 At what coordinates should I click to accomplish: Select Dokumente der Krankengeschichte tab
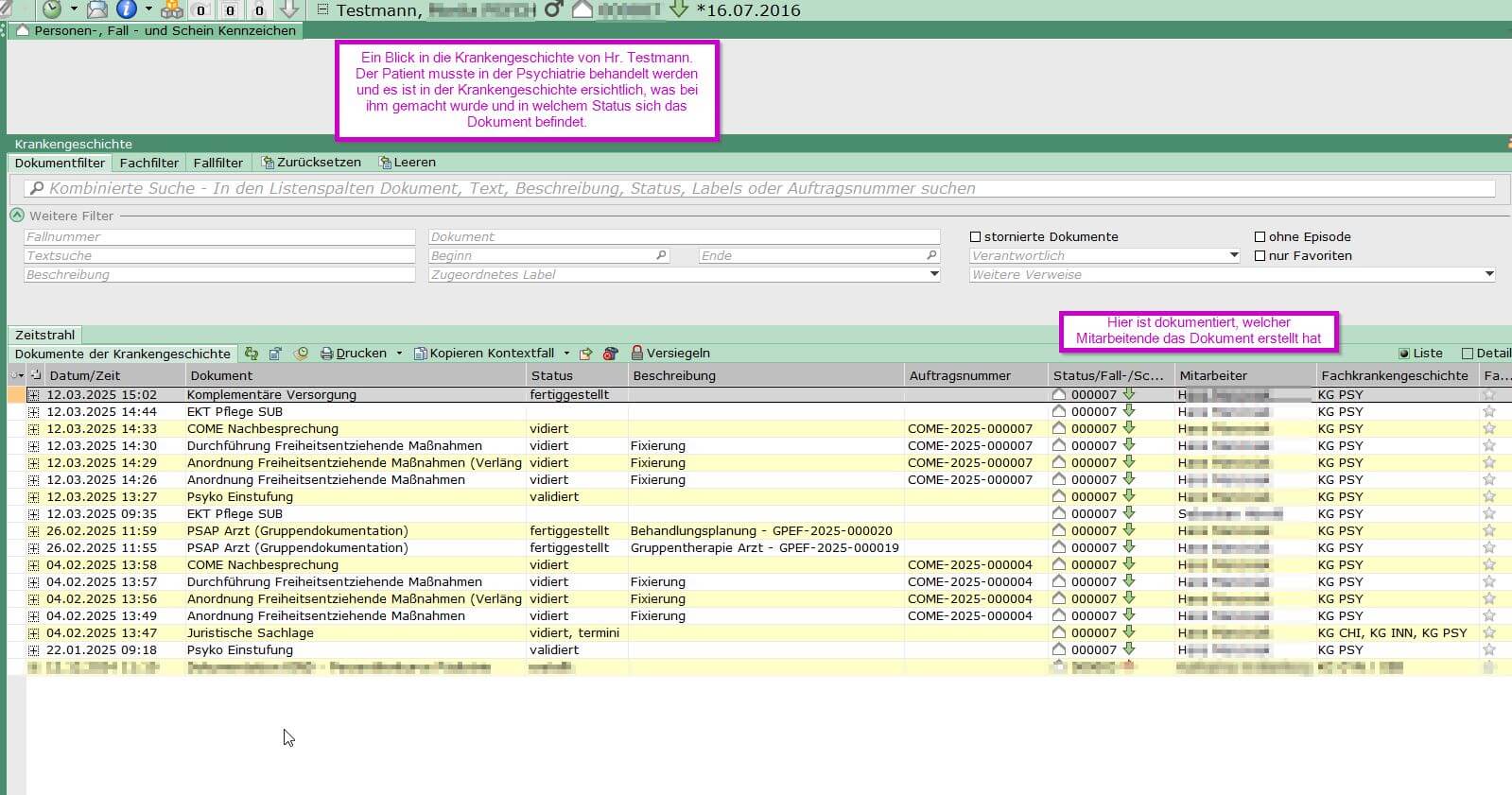123,354
